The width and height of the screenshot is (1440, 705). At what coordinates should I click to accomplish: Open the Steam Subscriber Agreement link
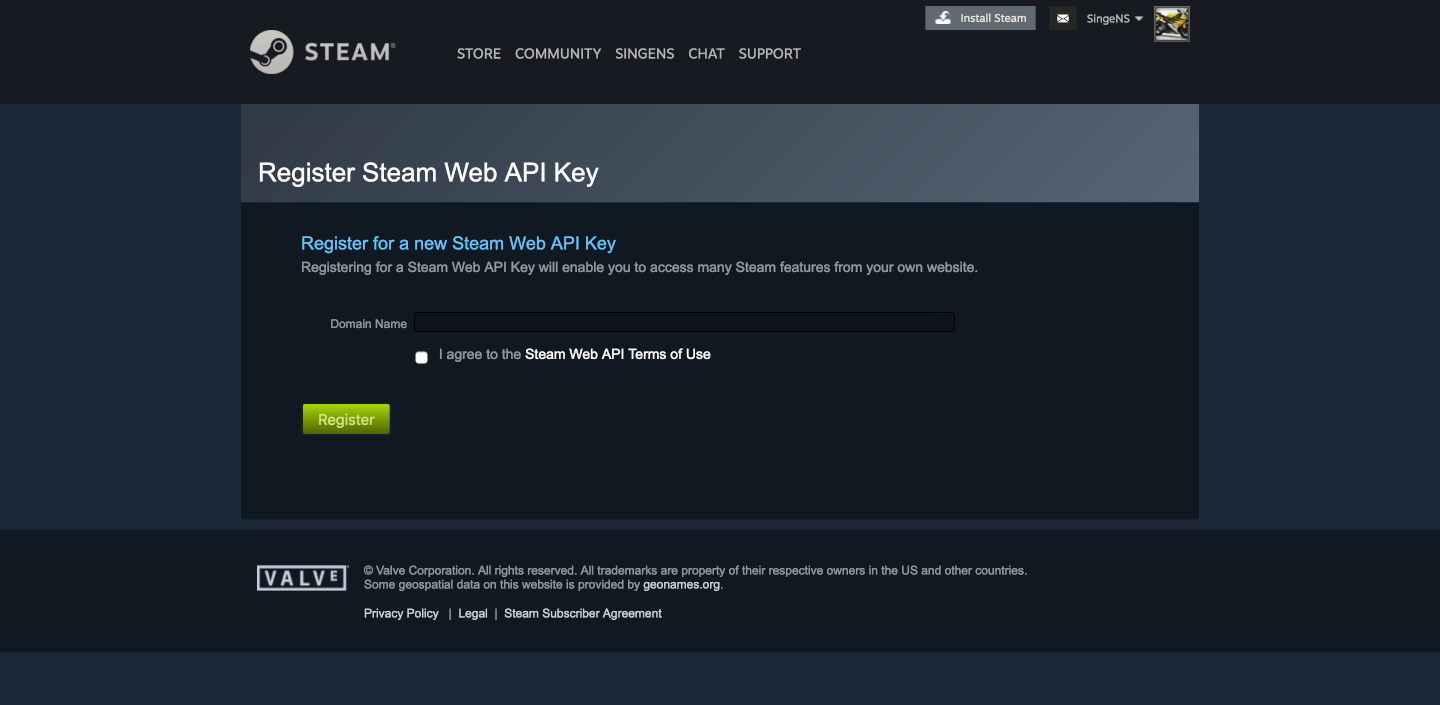(x=583, y=613)
